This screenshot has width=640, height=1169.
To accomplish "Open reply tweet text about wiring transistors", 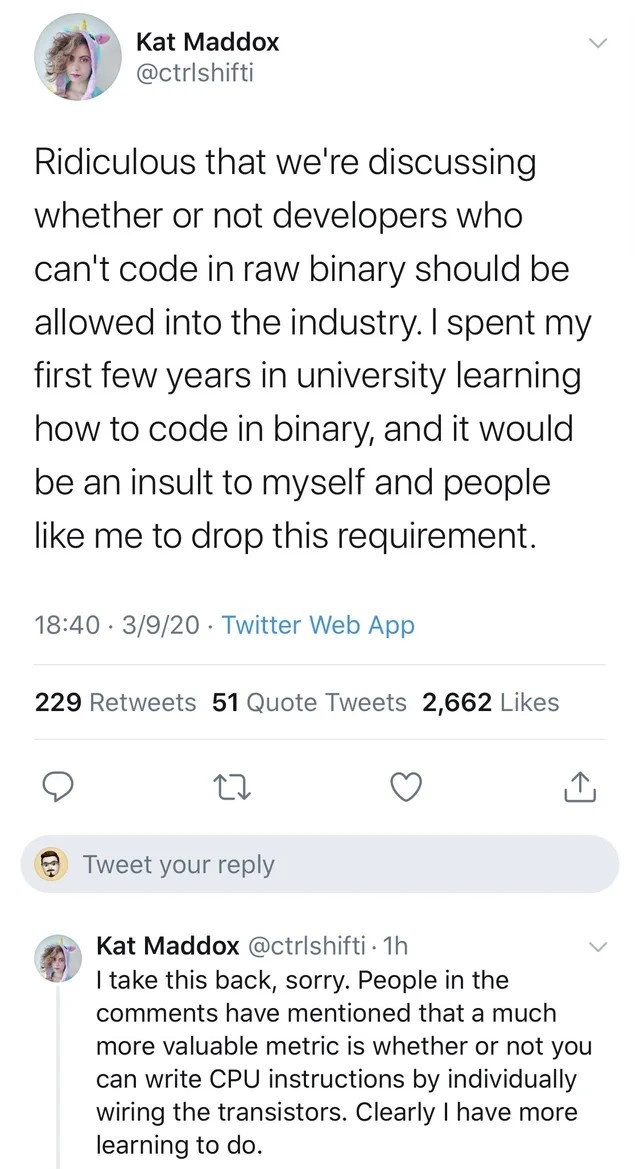I will coord(343,1062).
